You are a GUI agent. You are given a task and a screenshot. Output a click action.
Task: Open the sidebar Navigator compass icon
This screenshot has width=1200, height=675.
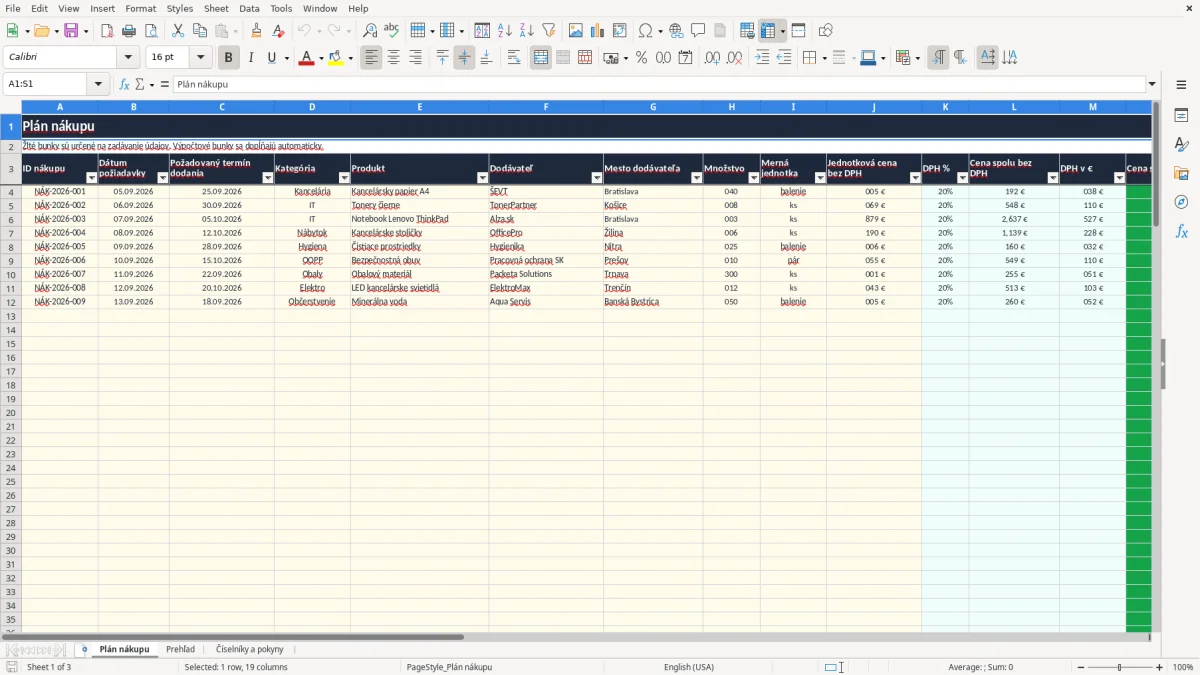1181,202
